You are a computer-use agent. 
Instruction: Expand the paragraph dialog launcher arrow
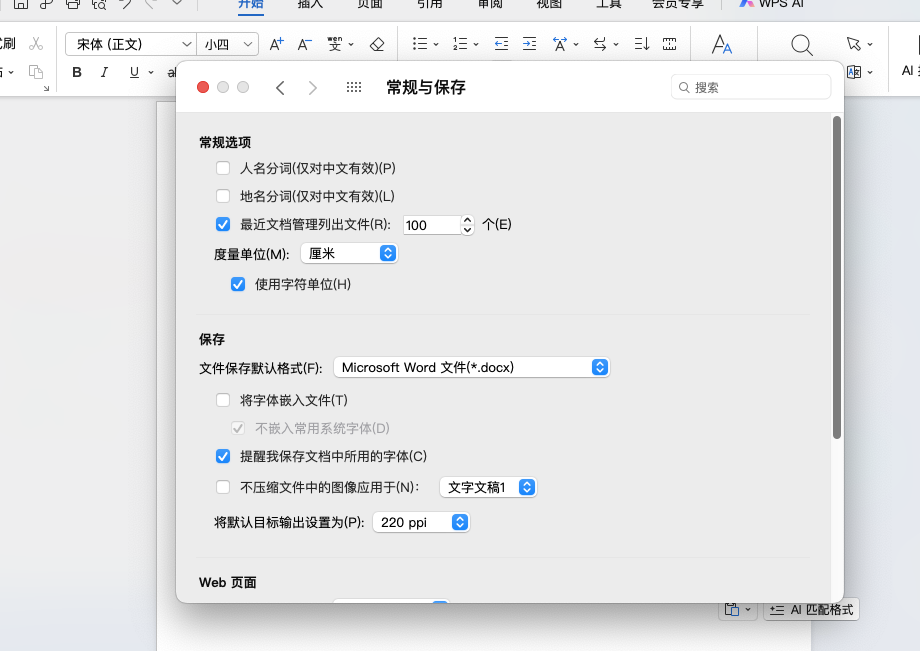(x=46, y=89)
